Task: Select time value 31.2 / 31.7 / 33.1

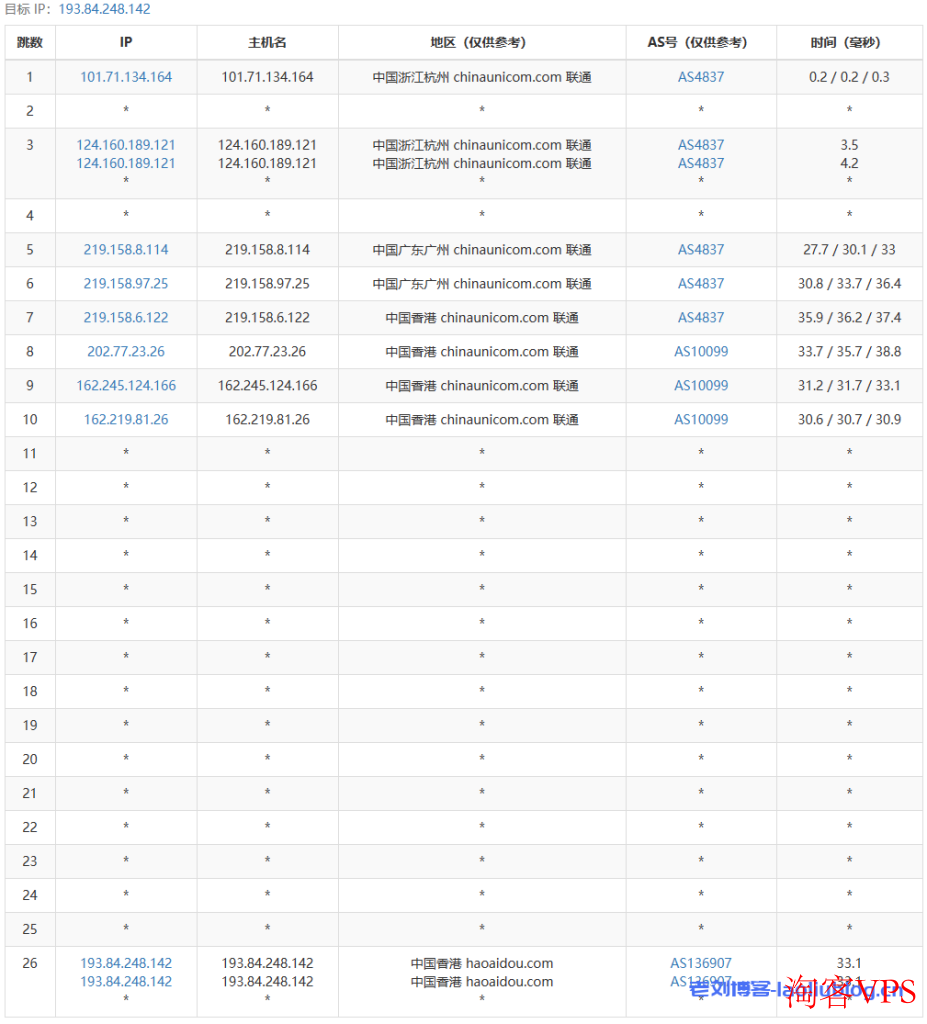Action: pyautogui.click(x=849, y=385)
